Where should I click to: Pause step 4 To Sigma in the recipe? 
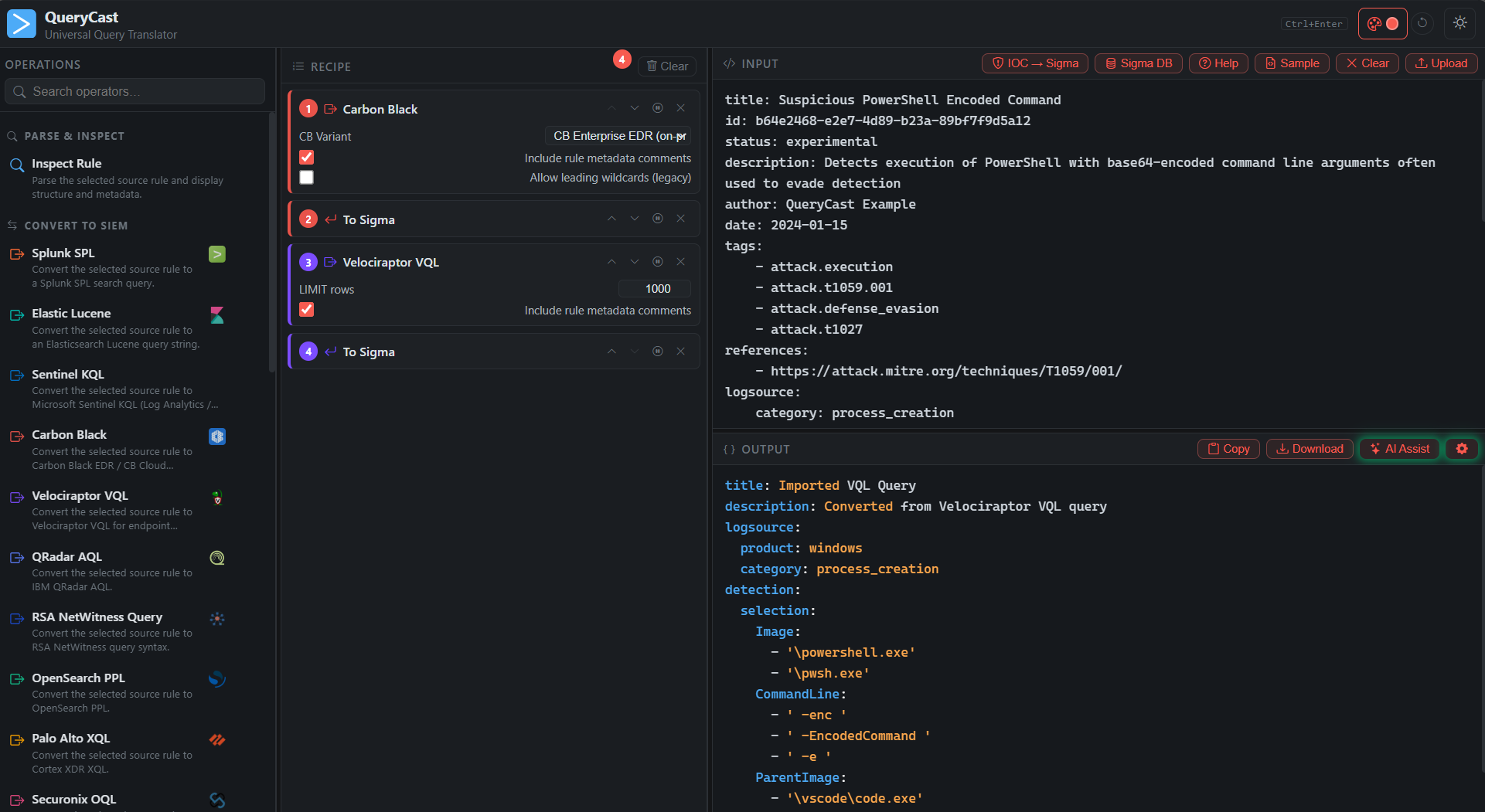click(x=658, y=352)
